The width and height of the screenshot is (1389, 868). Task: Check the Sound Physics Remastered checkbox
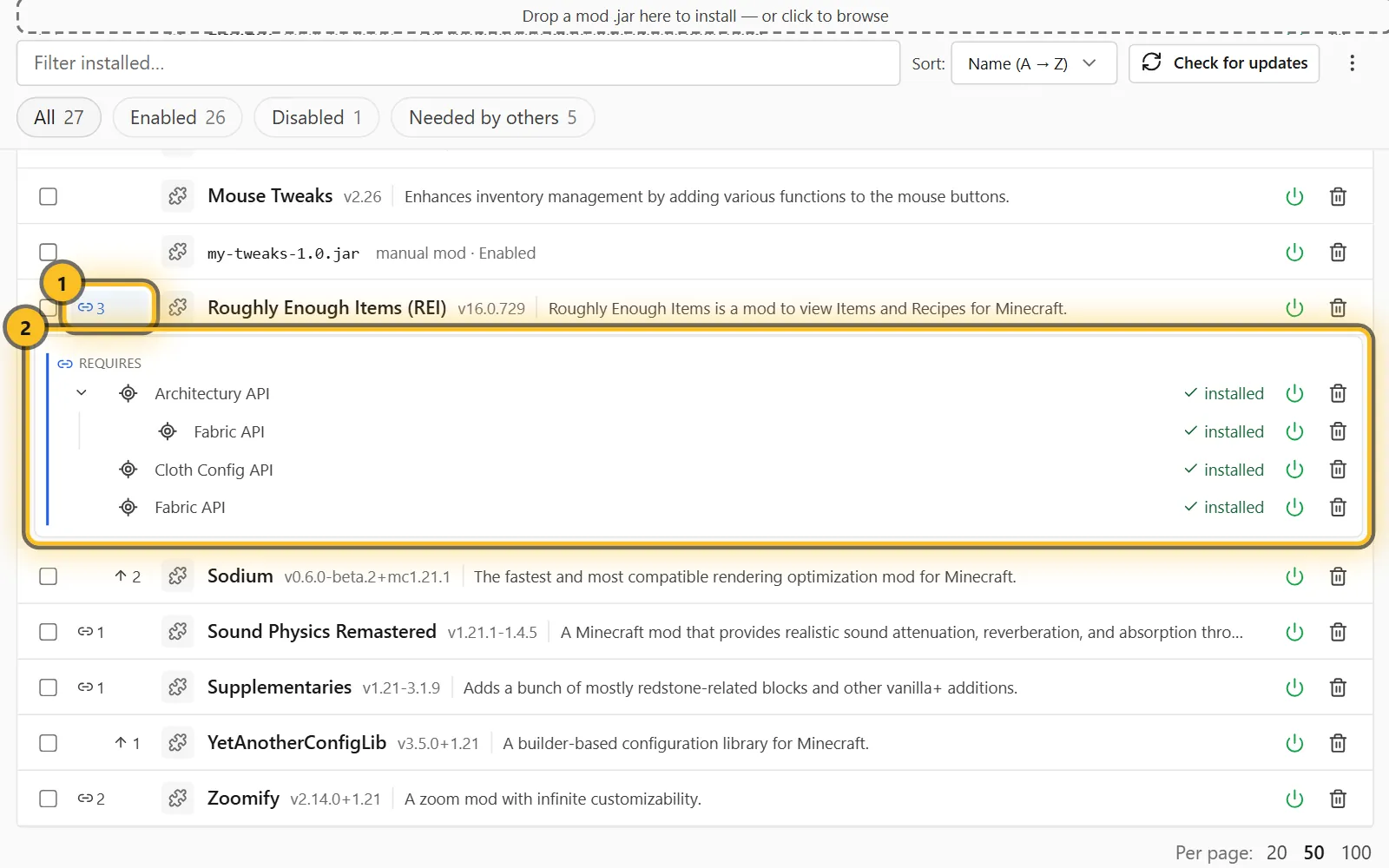[x=49, y=632]
